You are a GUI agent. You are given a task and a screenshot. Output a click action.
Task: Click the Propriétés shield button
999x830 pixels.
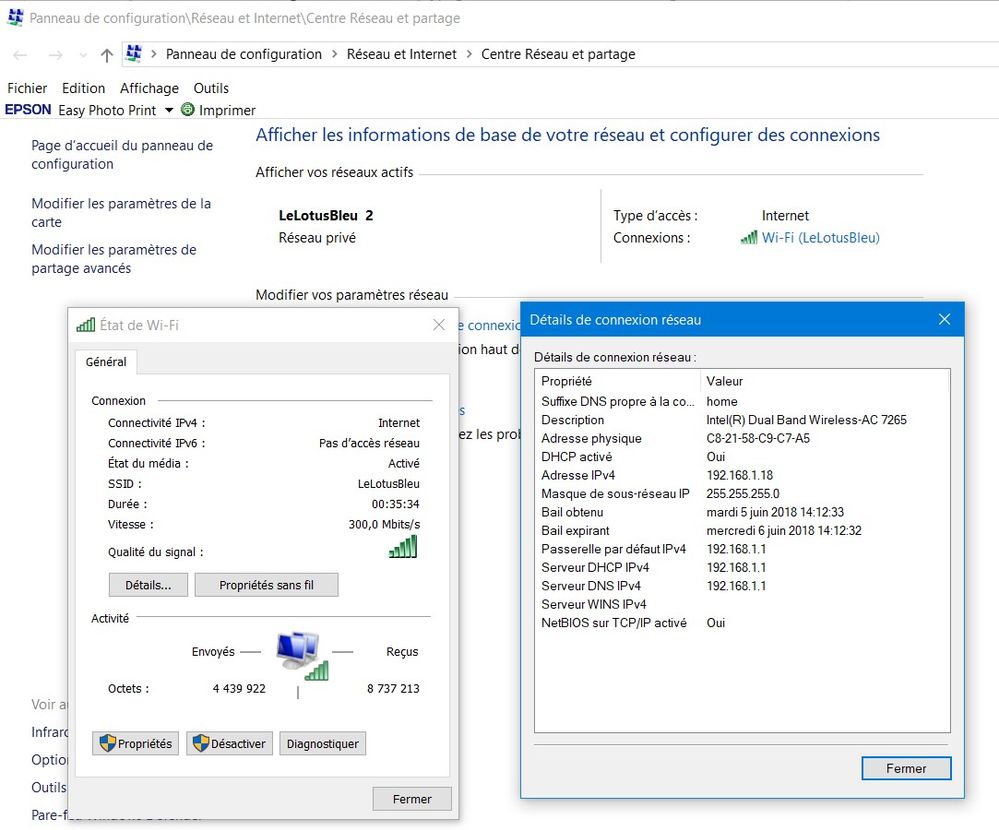[x=135, y=743]
